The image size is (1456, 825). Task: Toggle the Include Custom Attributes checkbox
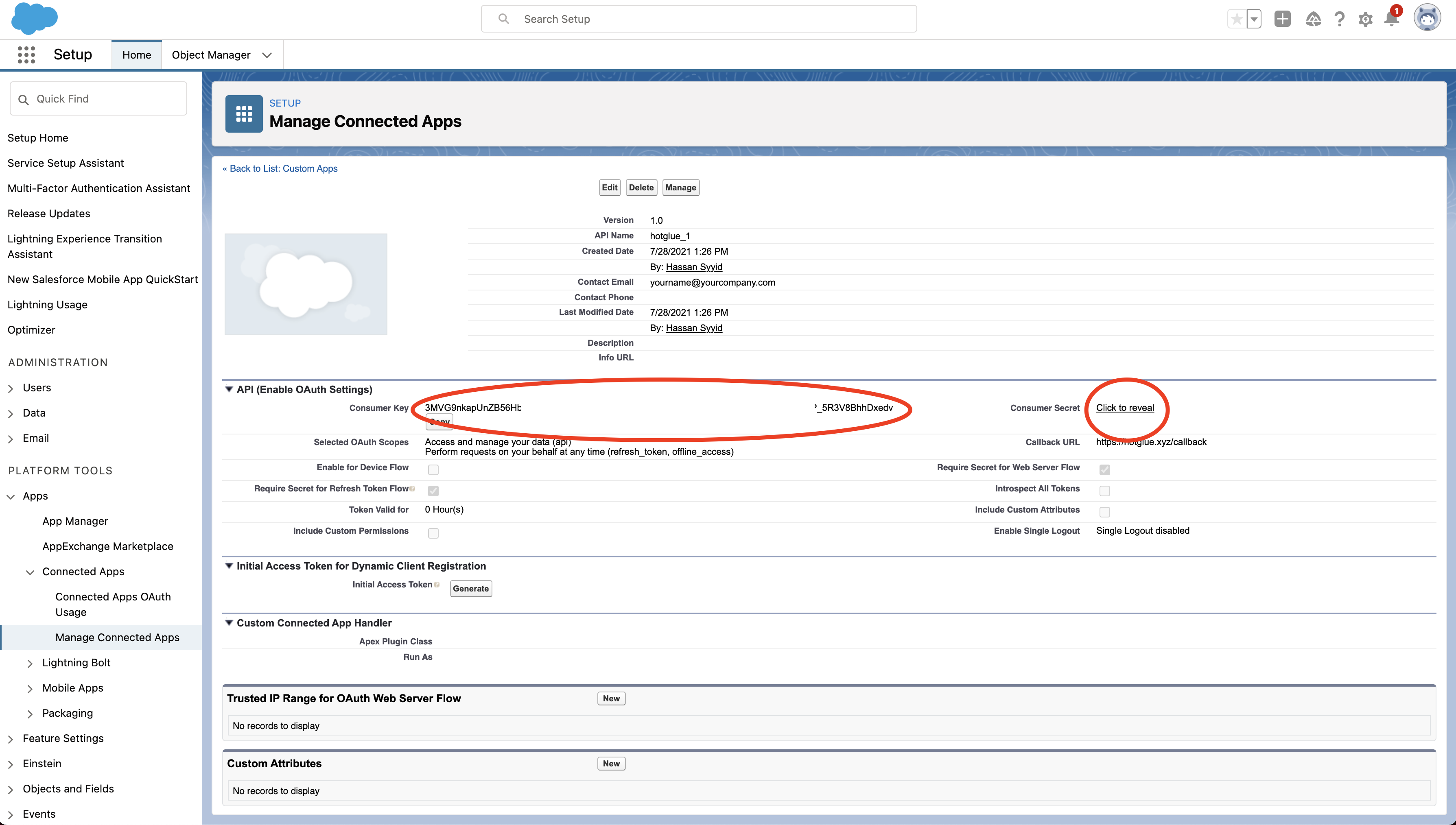pos(1104,512)
